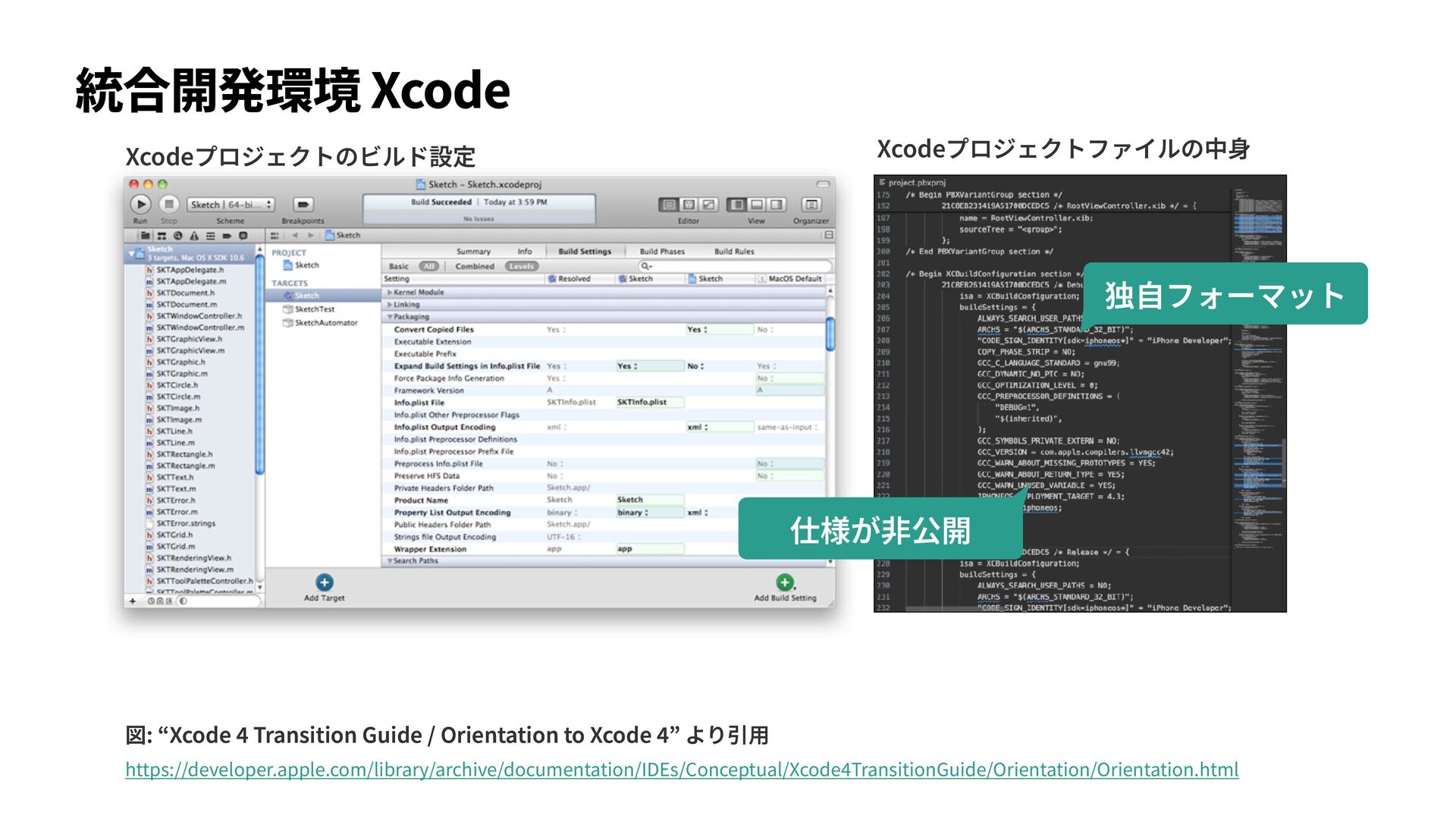Viewport: 1456px width, 819px height.
Task: Collapse the Sketch project tree root
Action: 132,253
